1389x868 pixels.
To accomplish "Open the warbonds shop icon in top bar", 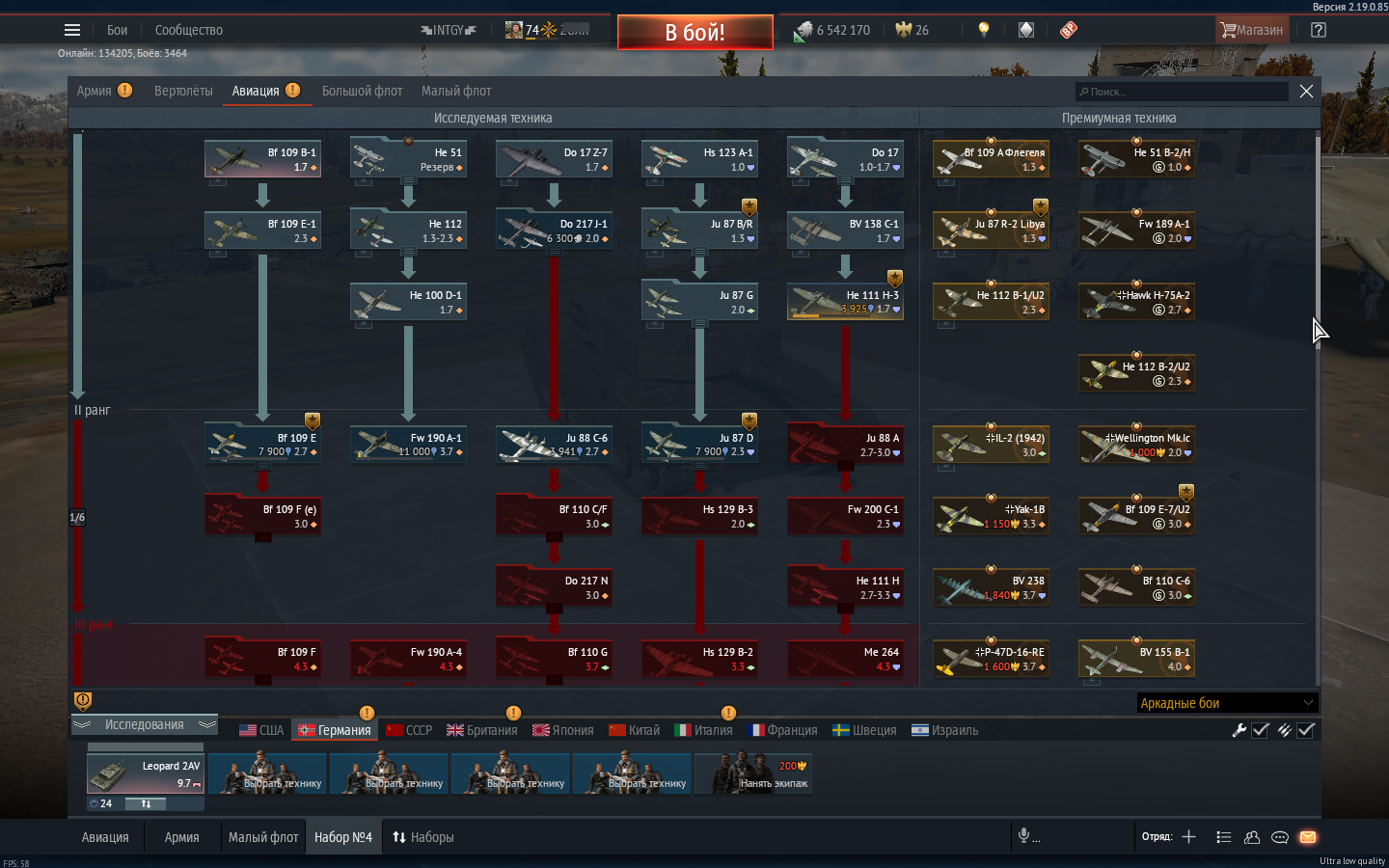I will click(1026, 30).
